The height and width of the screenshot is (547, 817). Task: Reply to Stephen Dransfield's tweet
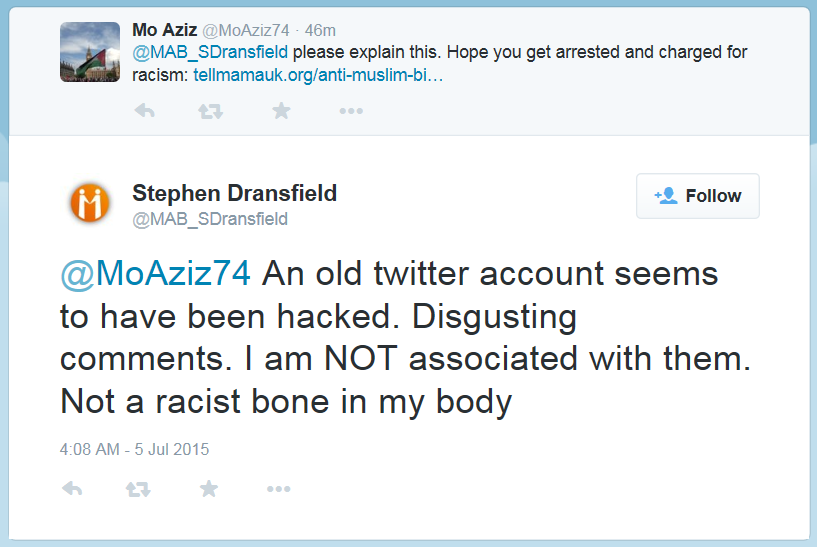[71, 489]
